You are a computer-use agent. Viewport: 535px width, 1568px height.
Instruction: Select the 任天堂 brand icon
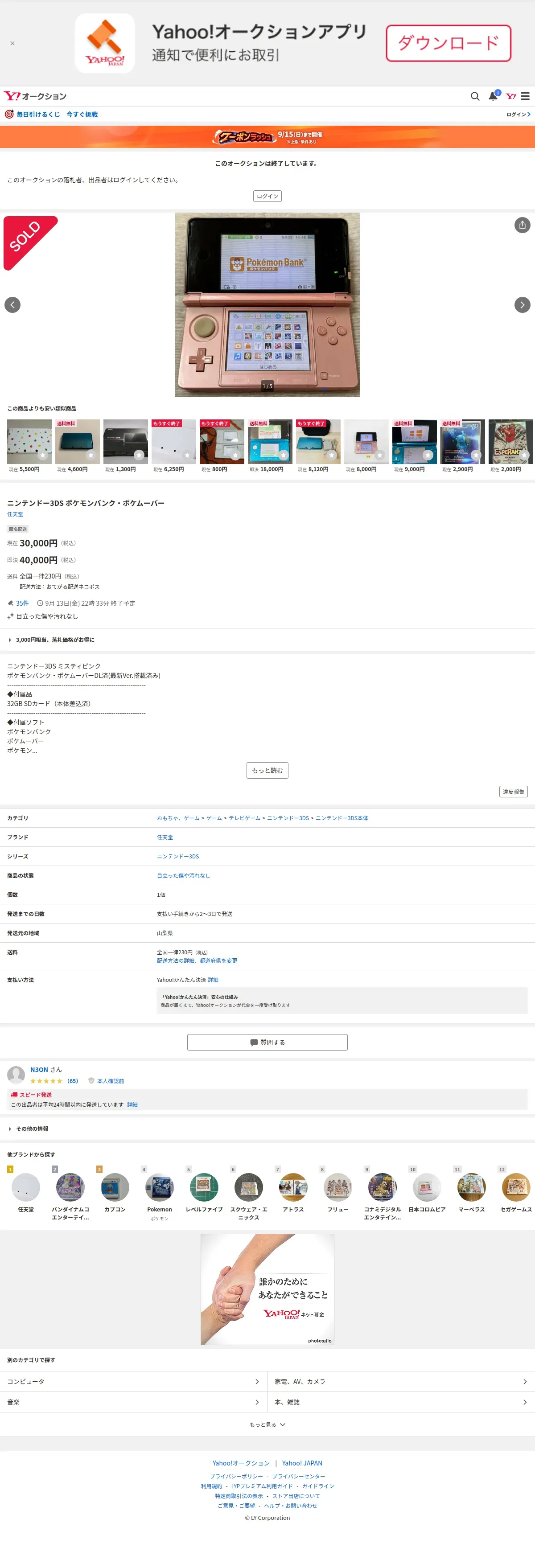(25, 1187)
